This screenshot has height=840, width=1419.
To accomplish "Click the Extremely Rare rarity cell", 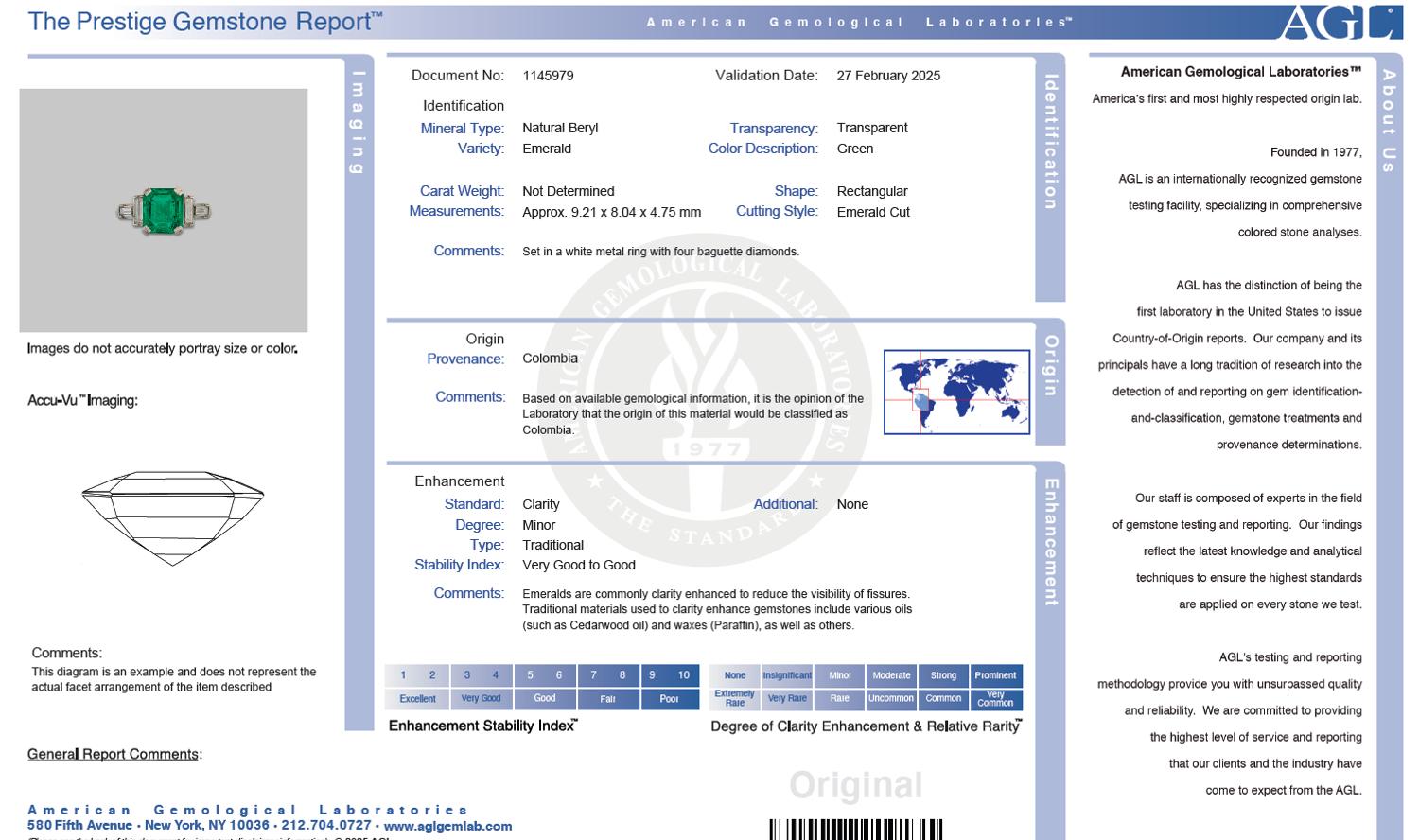I will (x=735, y=699).
